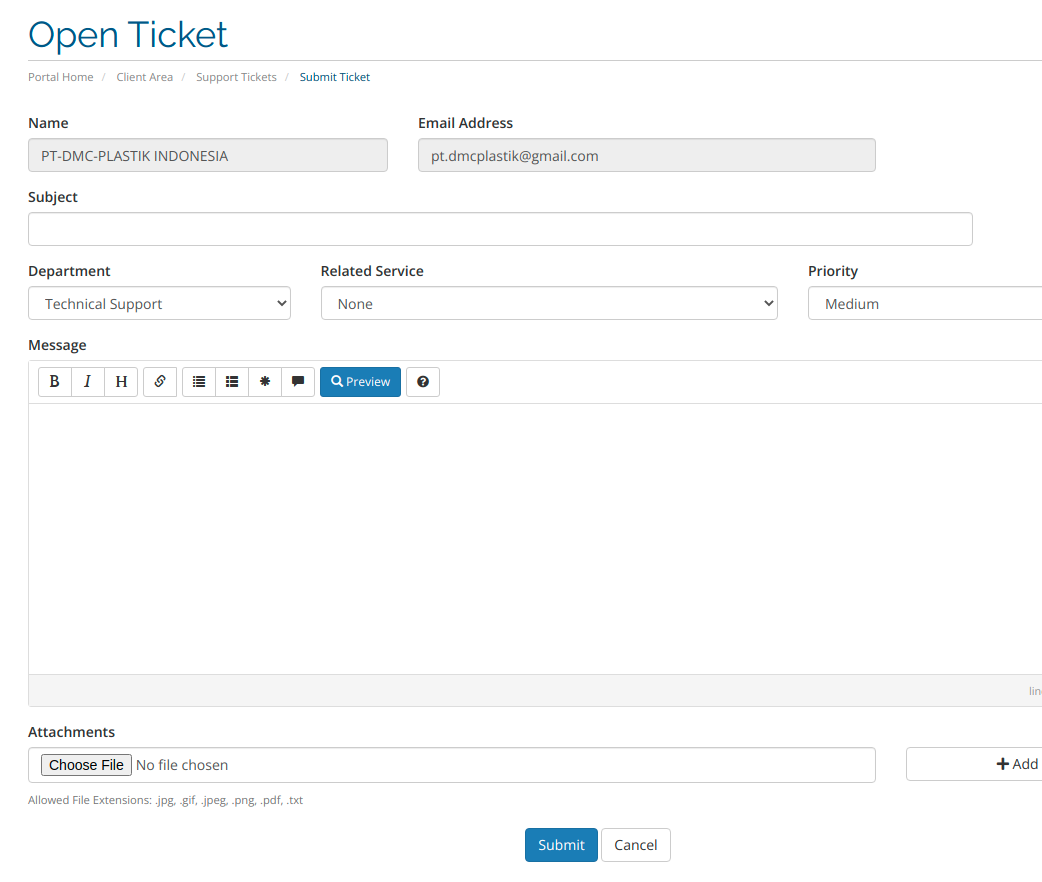Image resolution: width=1042 pixels, height=882 pixels.
Task: Focus the Subject input field
Action: point(500,229)
